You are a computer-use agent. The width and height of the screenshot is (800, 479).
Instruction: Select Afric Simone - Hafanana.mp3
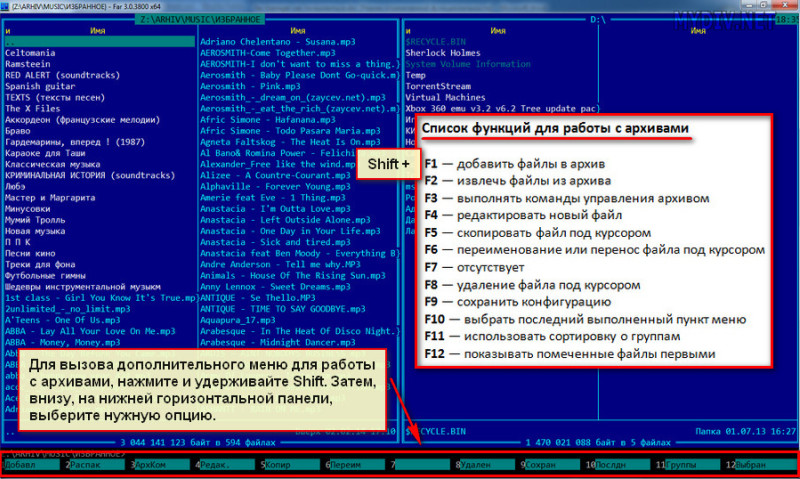(x=268, y=120)
